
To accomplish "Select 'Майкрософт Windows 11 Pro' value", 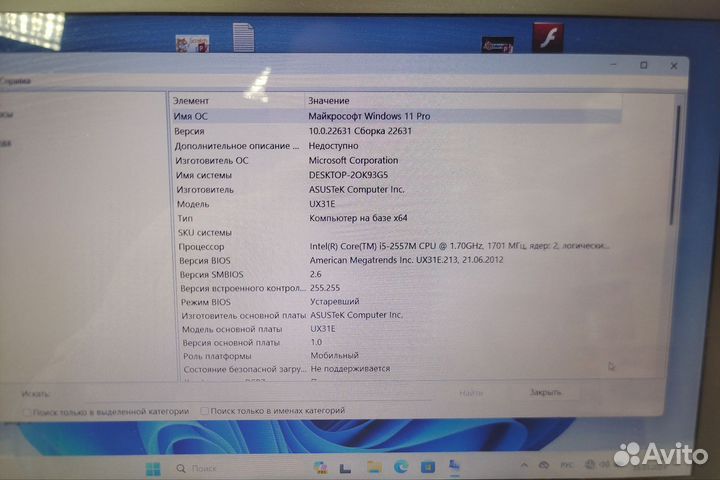I will [x=369, y=116].
